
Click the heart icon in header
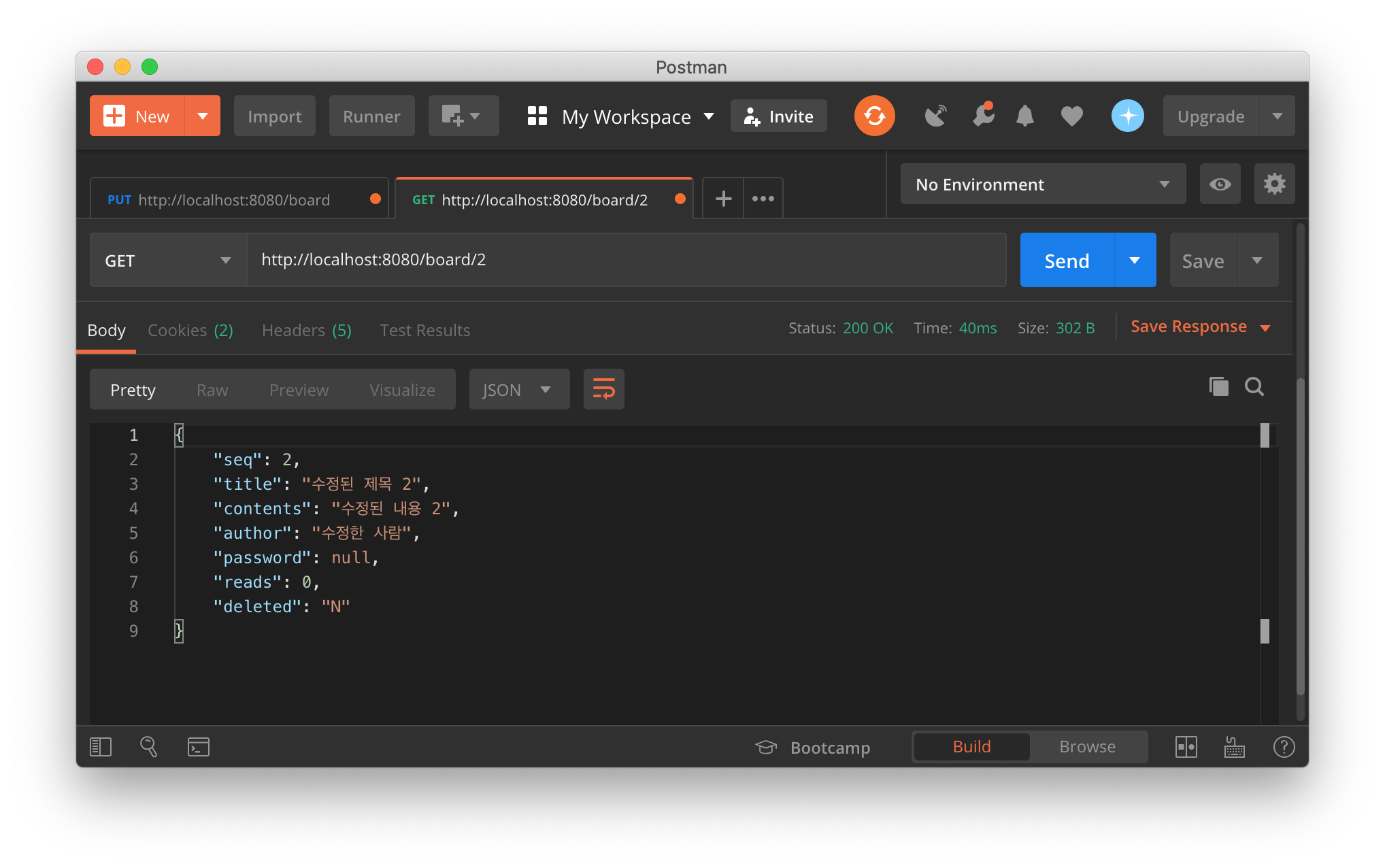pos(1071,116)
